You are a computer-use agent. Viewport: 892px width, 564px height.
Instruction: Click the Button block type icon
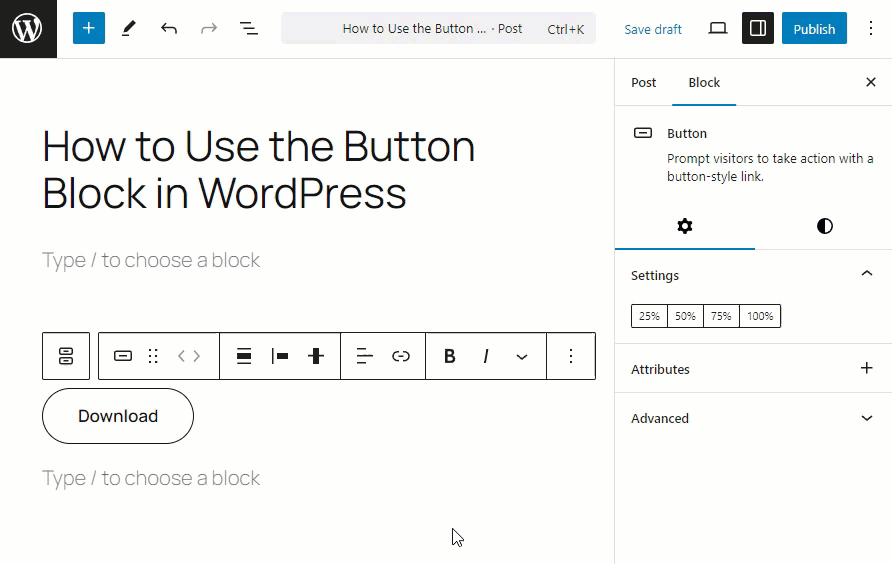click(123, 356)
